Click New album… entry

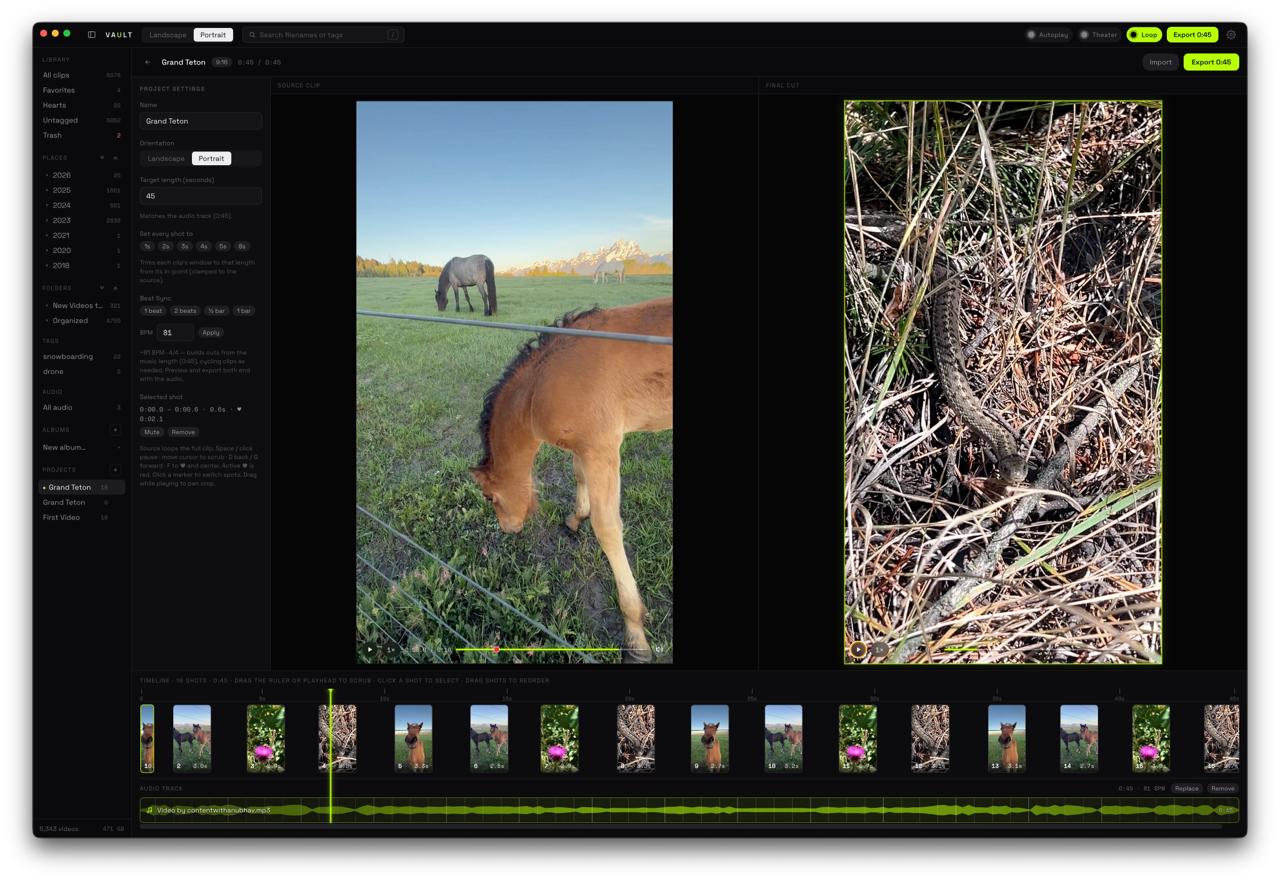(x=81, y=447)
